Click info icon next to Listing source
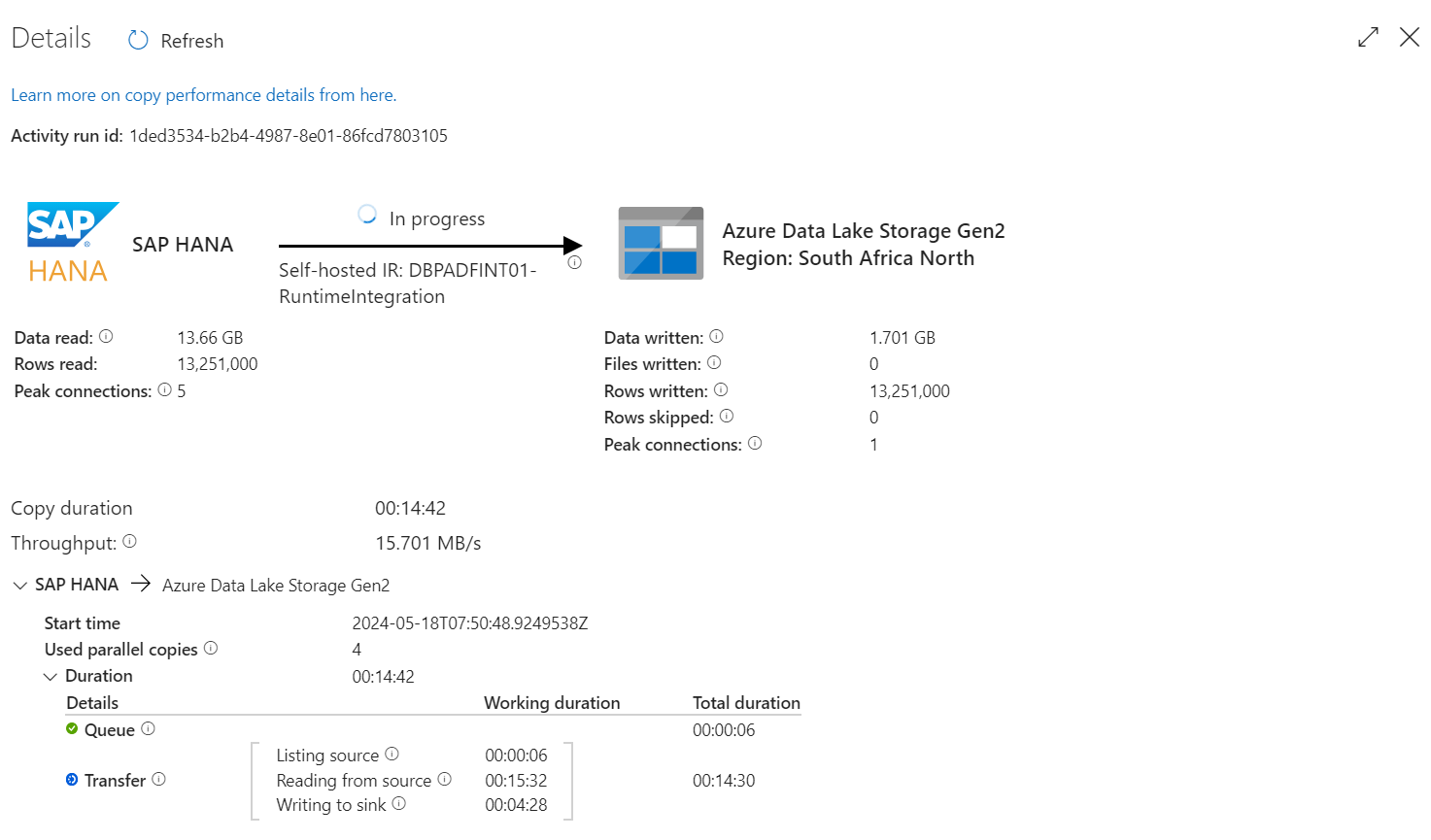The height and width of the screenshot is (840, 1431). click(392, 754)
